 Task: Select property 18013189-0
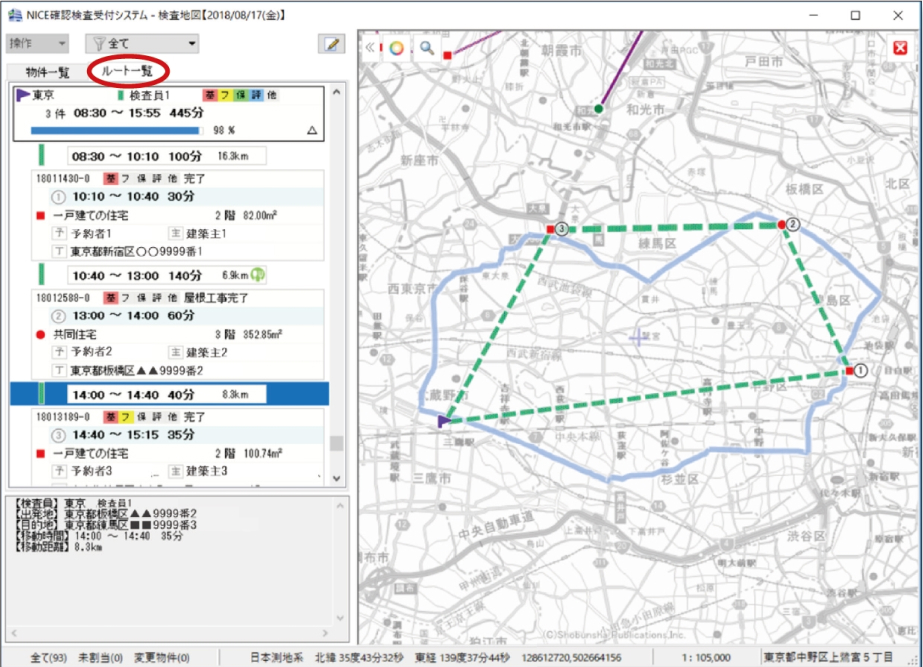click(63, 417)
